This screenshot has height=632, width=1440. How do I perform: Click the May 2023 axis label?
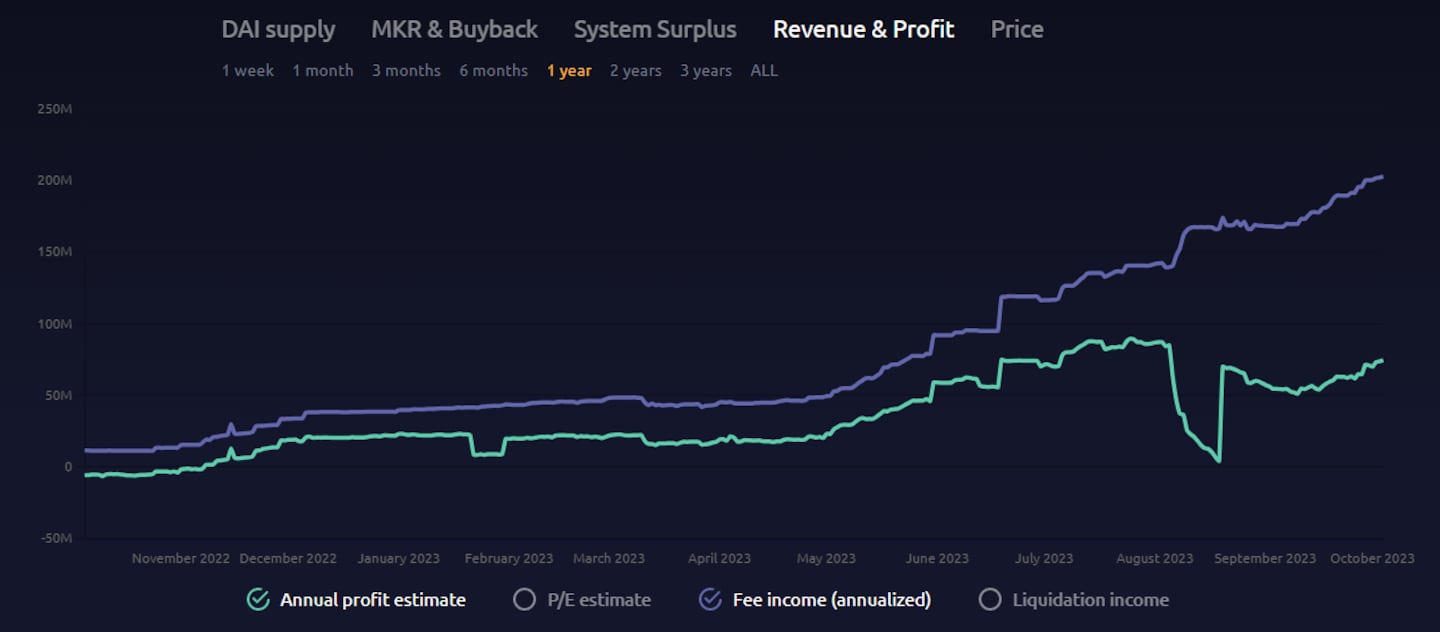(x=826, y=558)
